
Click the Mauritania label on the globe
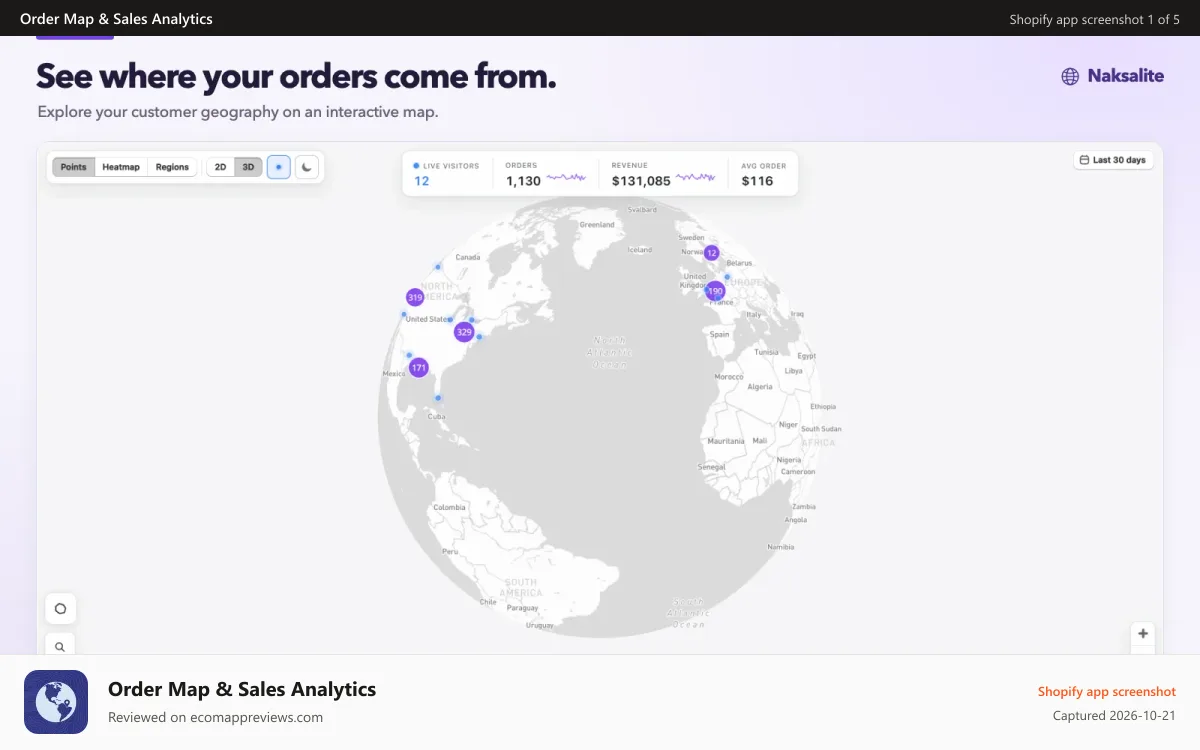[726, 441]
